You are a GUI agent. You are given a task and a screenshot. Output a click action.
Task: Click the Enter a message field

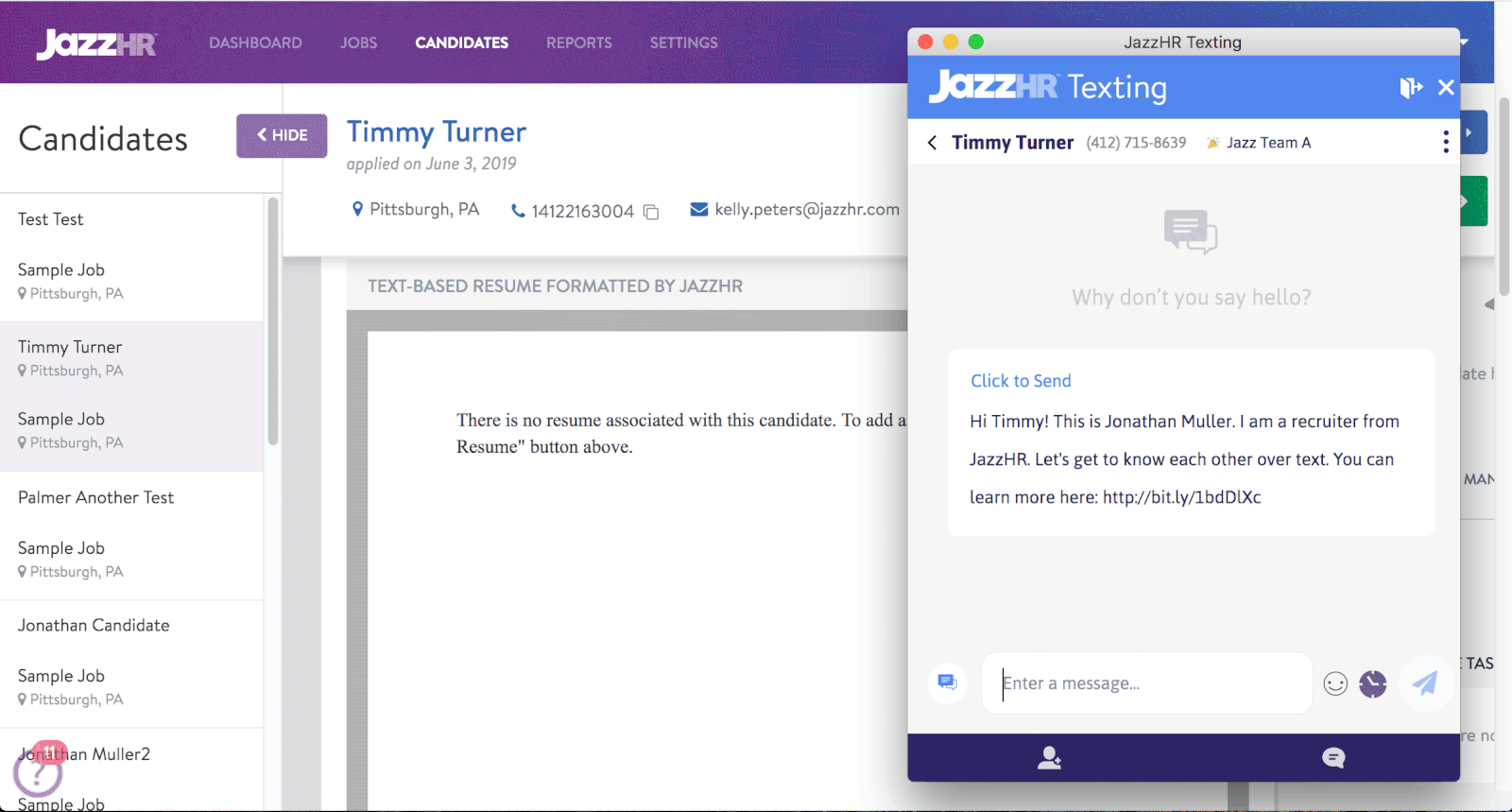click(x=1146, y=682)
